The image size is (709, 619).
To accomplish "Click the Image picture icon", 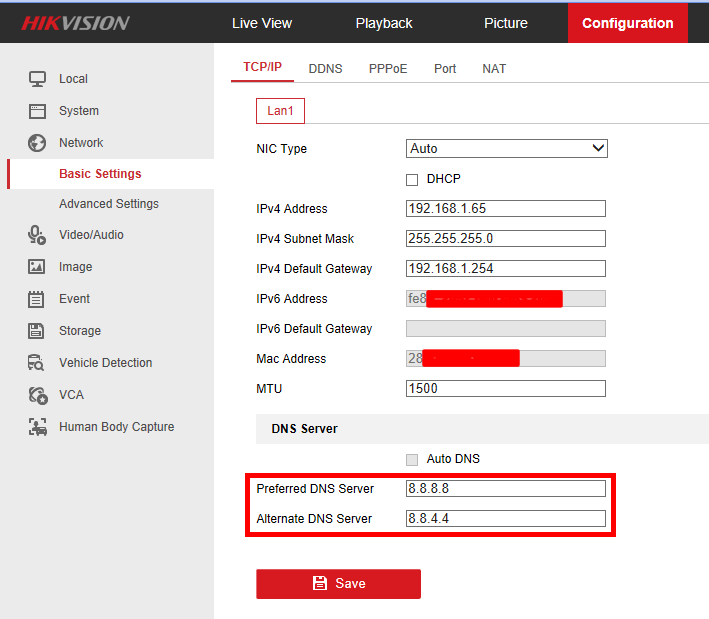I will tap(37, 267).
